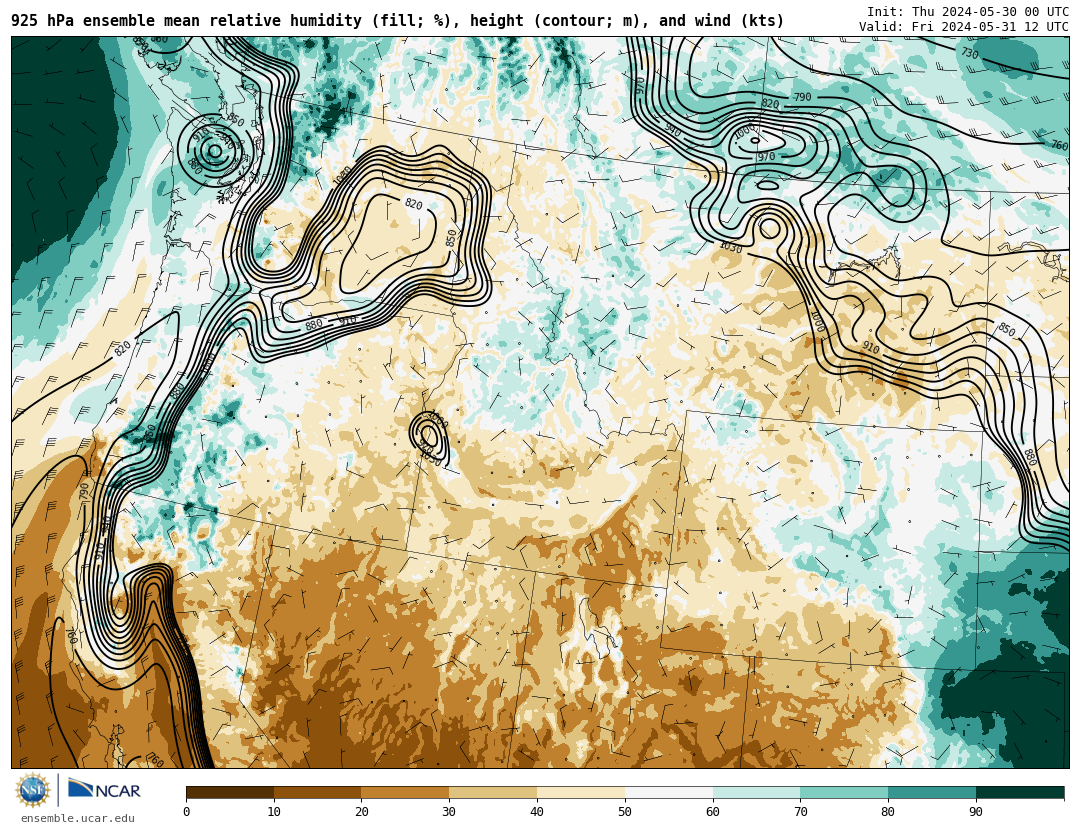1080x831 pixels.
Task: Click the 30-40 tan colorbar segment
Action: [x=493, y=793]
